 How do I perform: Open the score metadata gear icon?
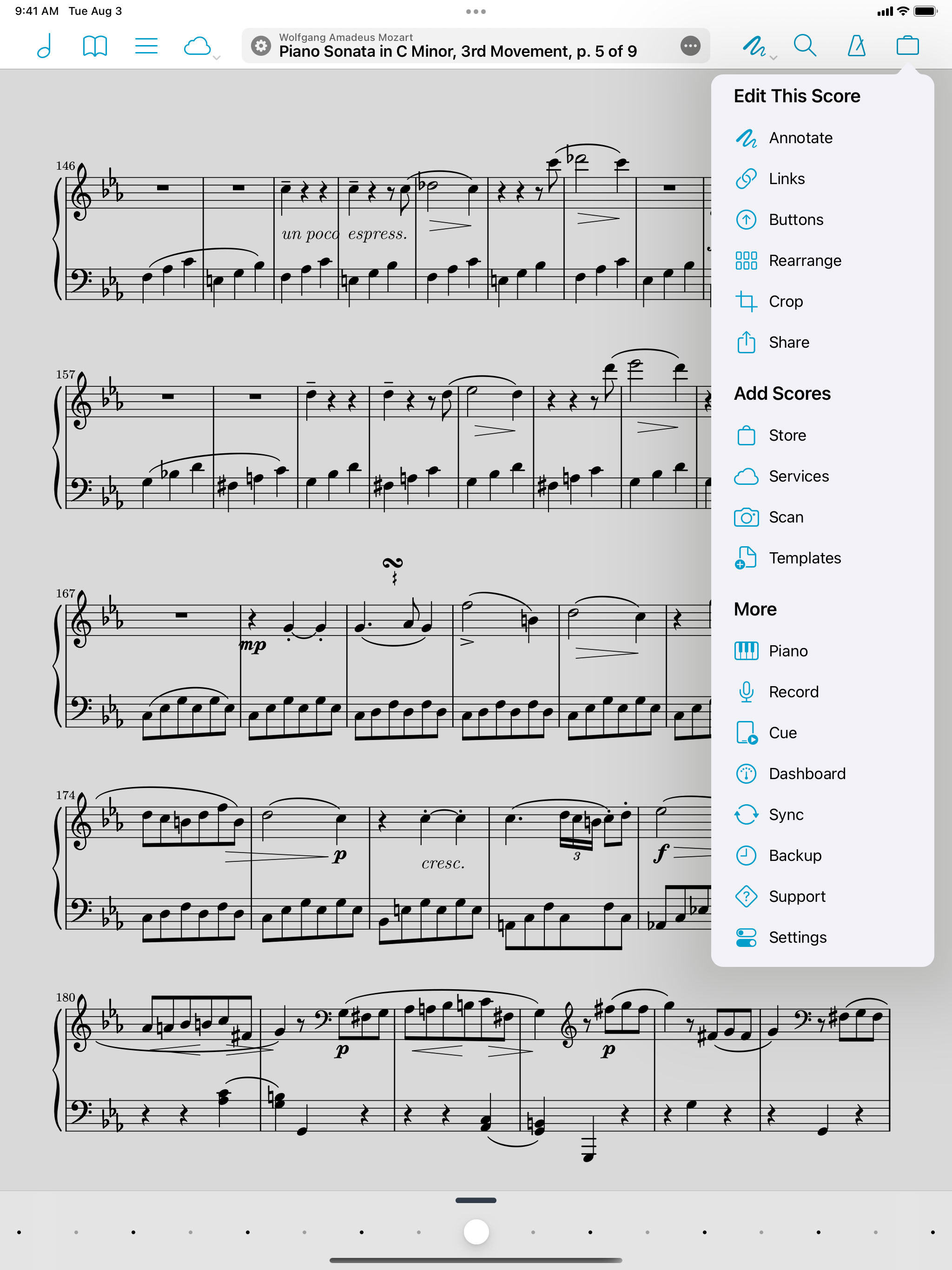pos(261,46)
